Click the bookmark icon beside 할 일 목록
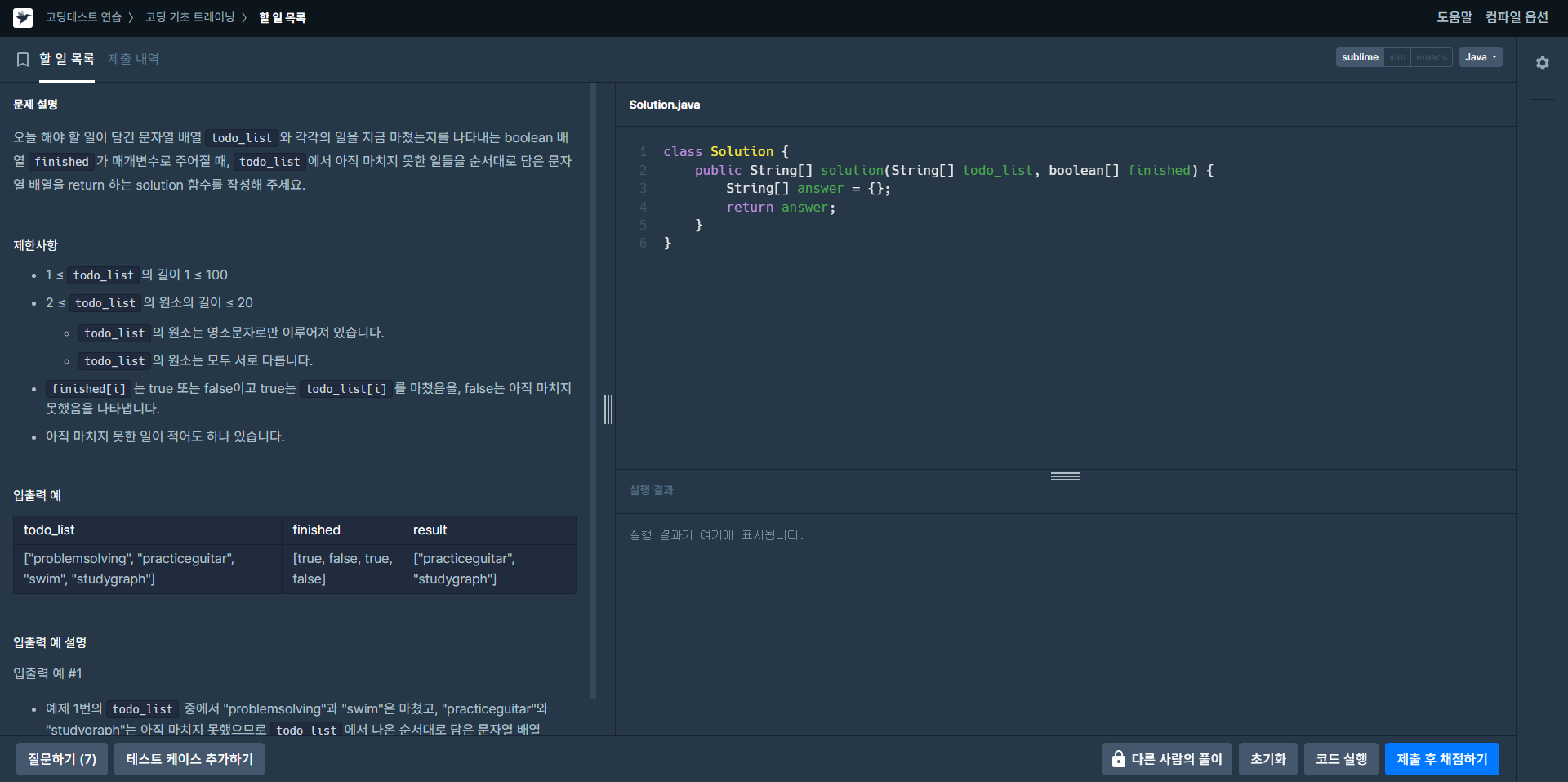This screenshot has height=782, width=1568. 23,60
